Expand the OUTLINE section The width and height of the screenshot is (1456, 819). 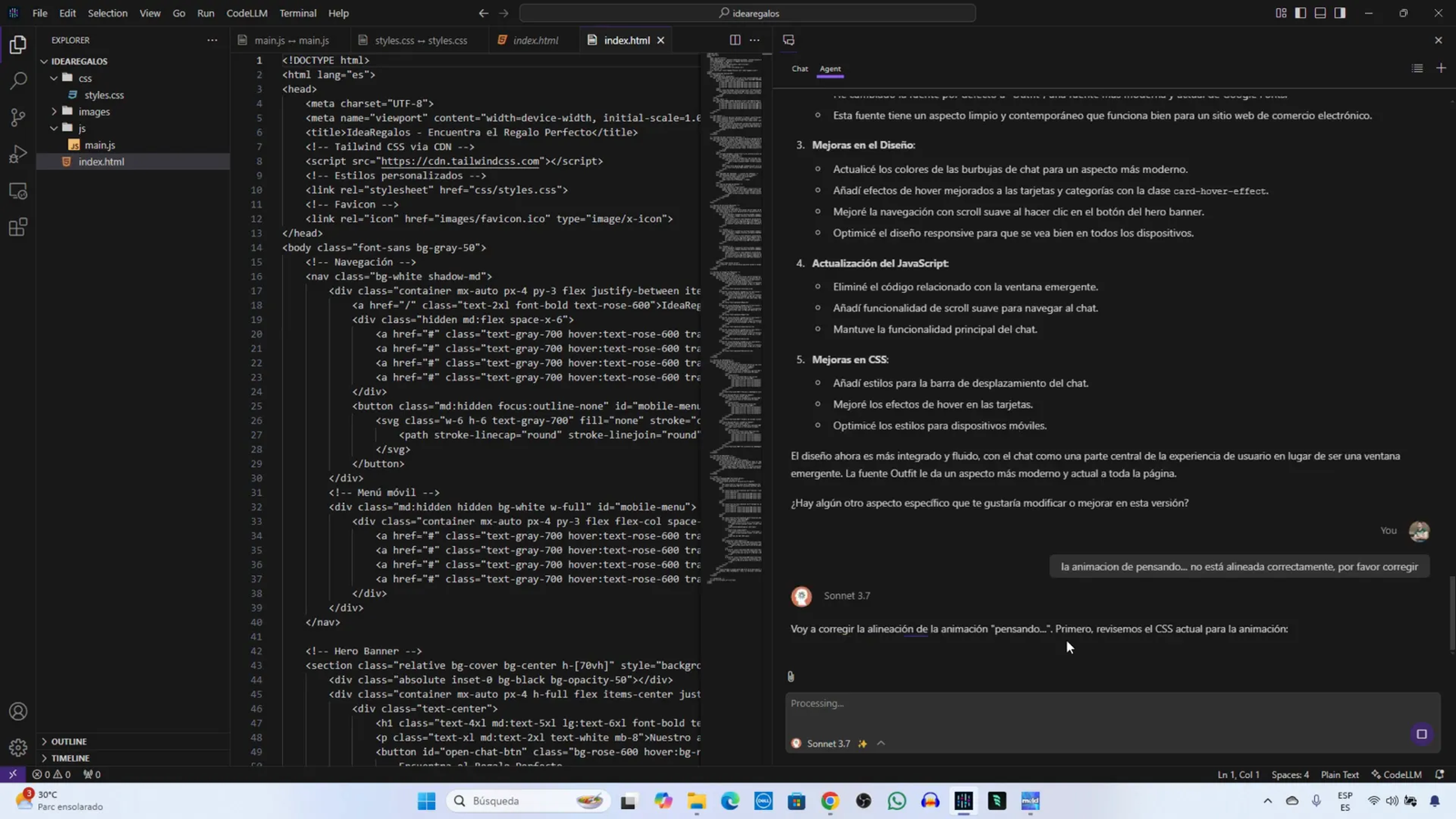point(69,742)
